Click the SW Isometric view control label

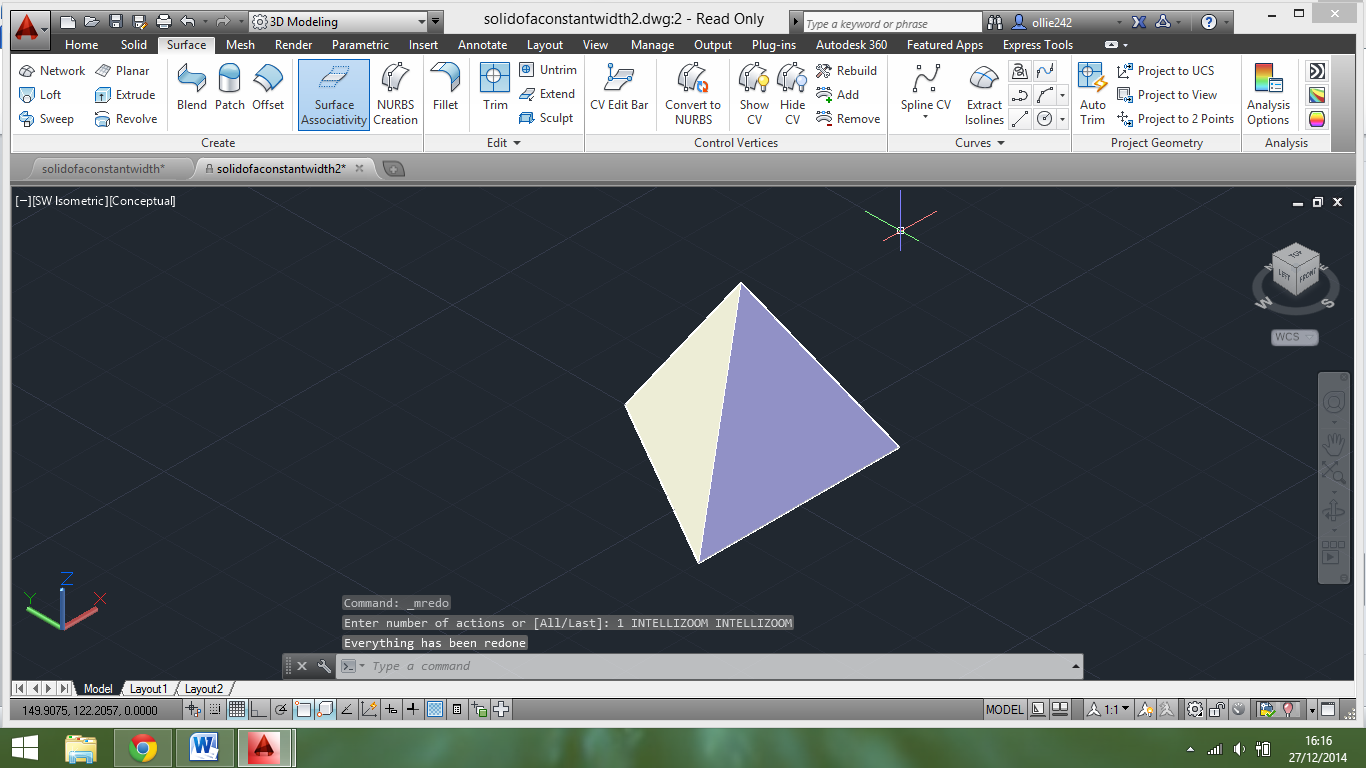pyautogui.click(x=69, y=201)
